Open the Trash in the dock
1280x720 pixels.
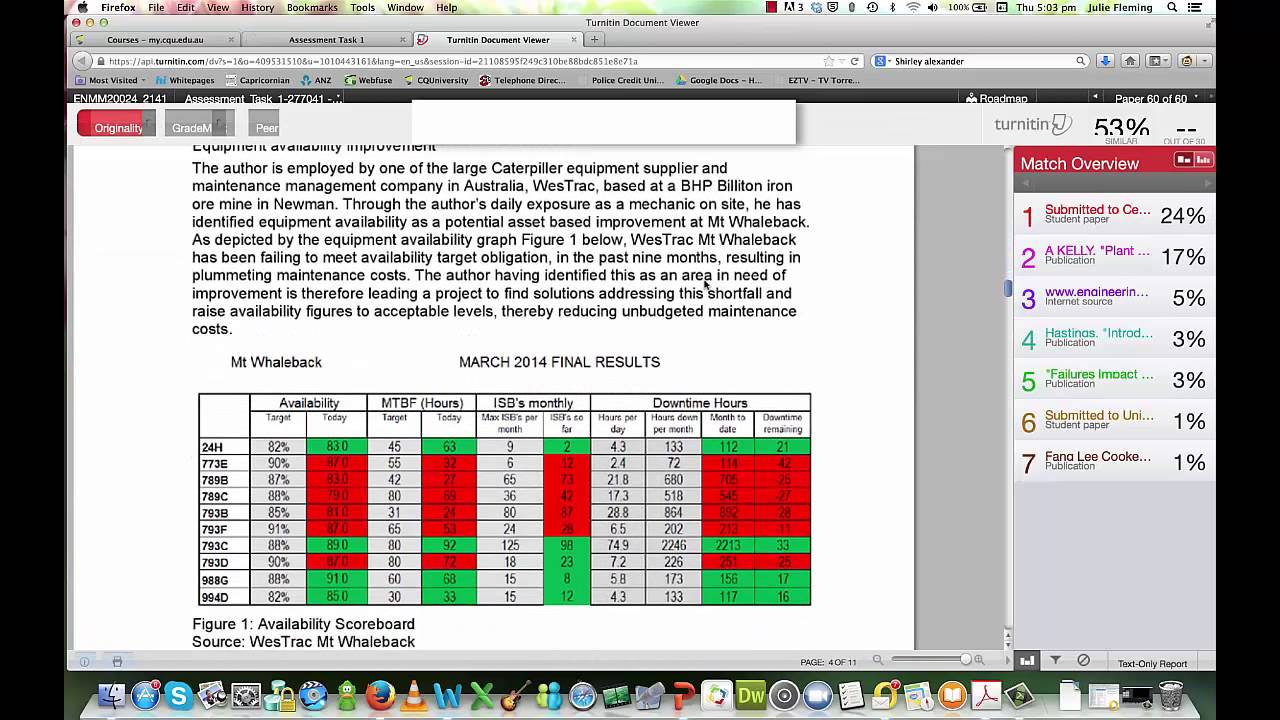coord(1171,695)
